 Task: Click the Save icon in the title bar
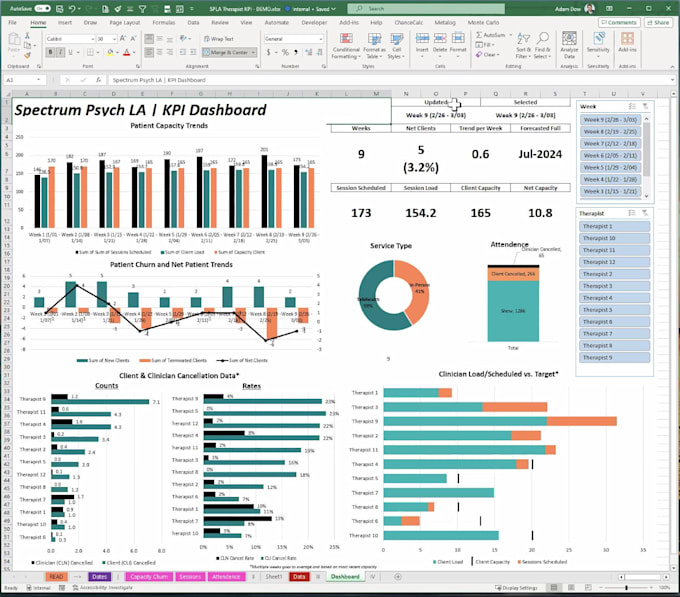(x=59, y=9)
